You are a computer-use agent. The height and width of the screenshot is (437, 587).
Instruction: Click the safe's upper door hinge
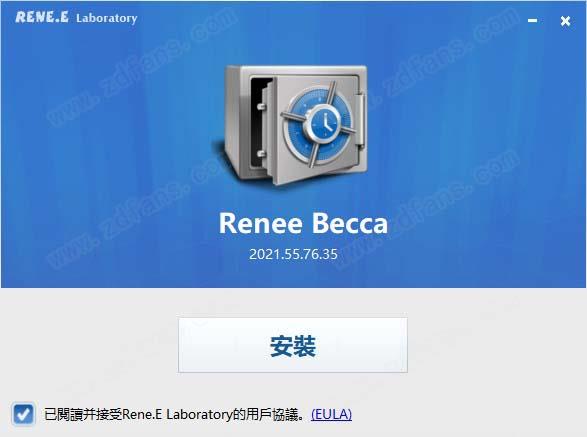(x=261, y=107)
